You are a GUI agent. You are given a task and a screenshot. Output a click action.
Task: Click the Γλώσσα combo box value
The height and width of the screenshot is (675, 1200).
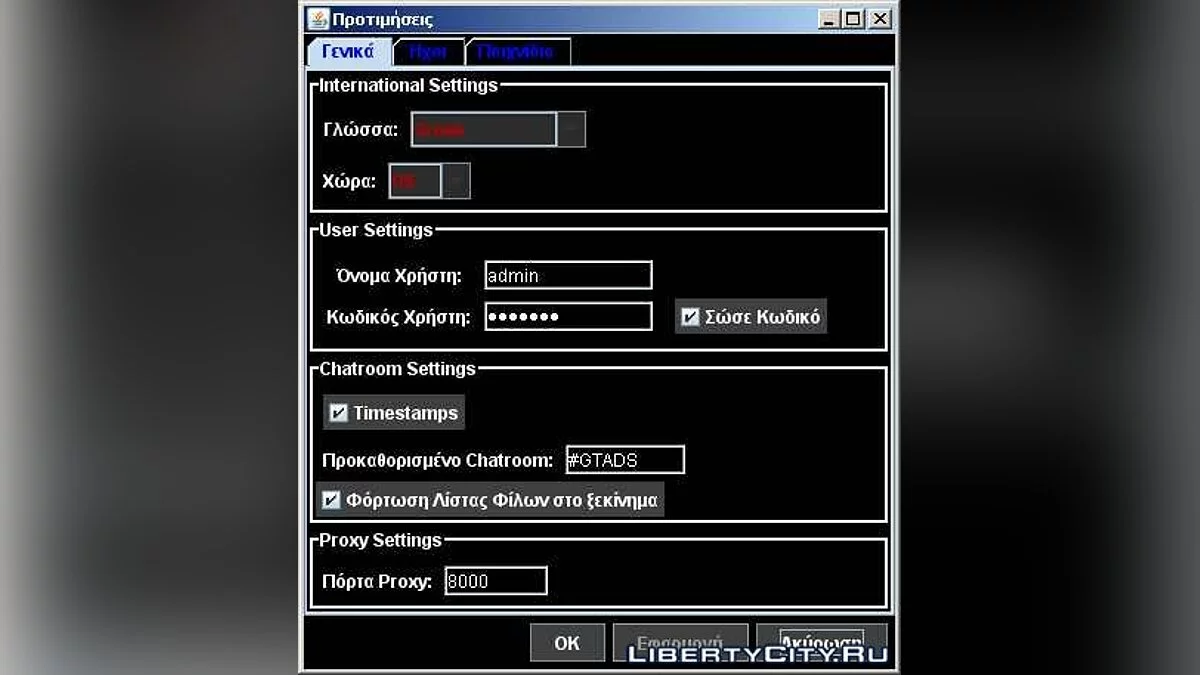coord(484,130)
